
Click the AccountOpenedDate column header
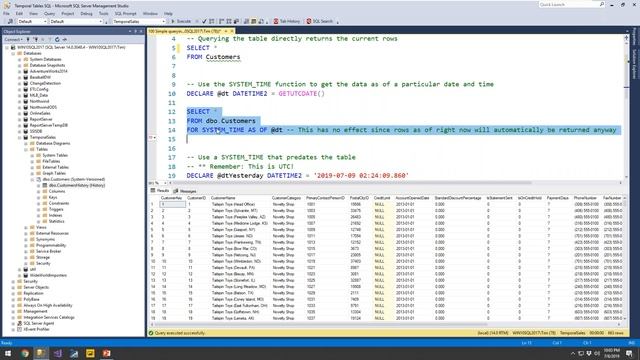(x=412, y=198)
